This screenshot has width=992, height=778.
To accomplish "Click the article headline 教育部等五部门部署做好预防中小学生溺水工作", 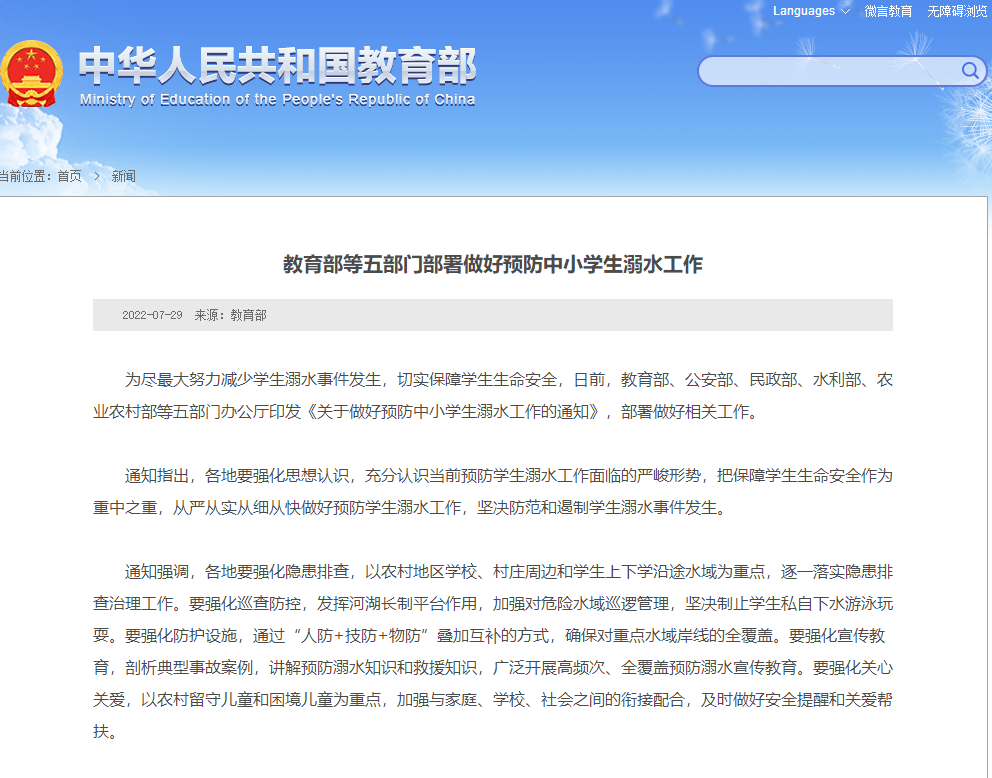I will click(493, 264).
